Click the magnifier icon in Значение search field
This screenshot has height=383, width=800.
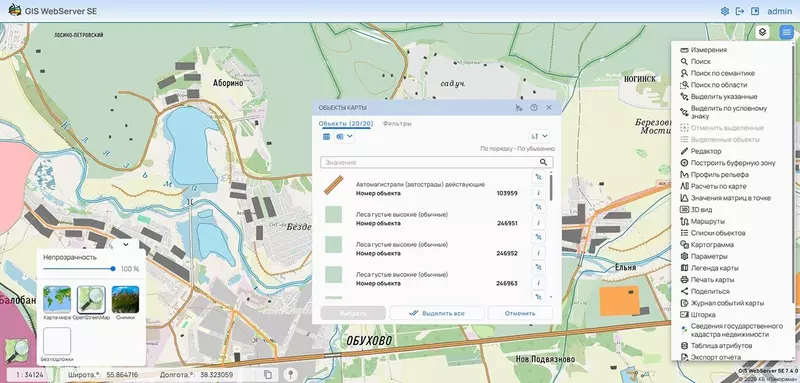coord(543,162)
